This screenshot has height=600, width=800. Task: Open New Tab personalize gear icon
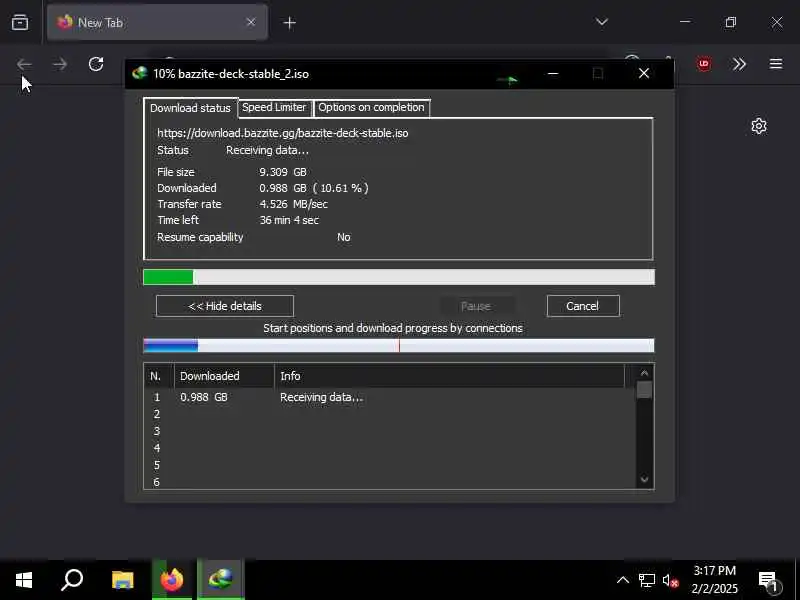759,126
